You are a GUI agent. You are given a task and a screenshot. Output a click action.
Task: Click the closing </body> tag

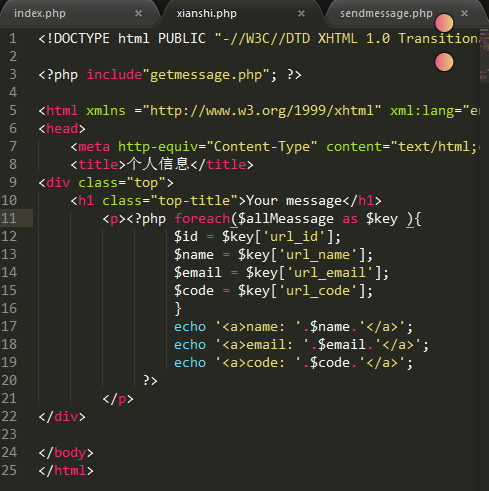66,453
